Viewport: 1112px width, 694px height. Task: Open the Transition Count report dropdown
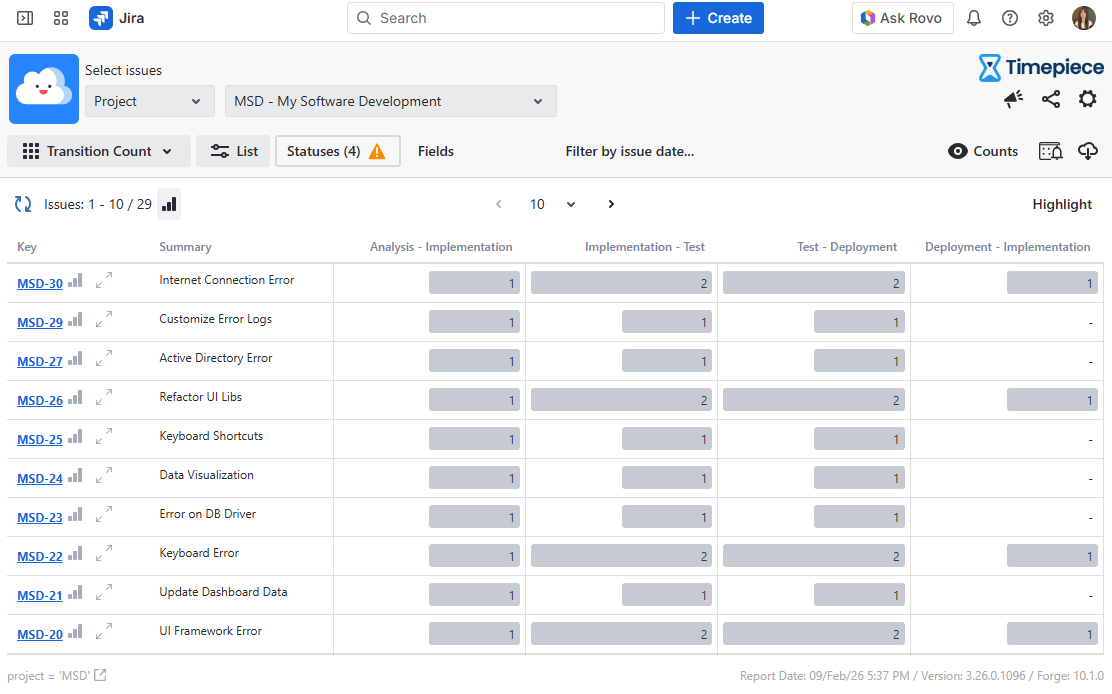pyautogui.click(x=98, y=151)
